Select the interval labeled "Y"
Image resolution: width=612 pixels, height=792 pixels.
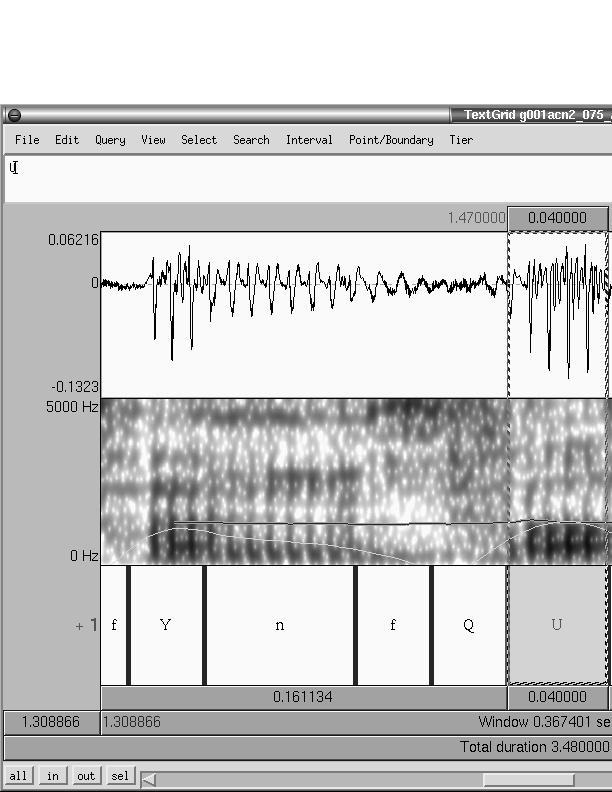[x=166, y=625]
